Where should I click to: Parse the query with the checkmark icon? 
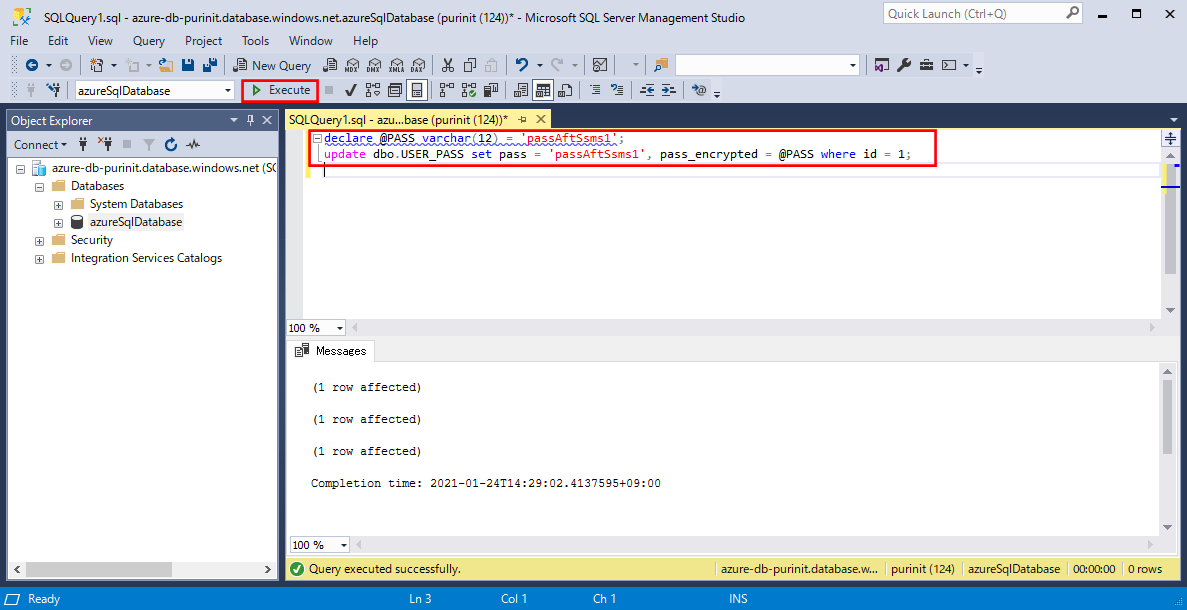pos(350,90)
